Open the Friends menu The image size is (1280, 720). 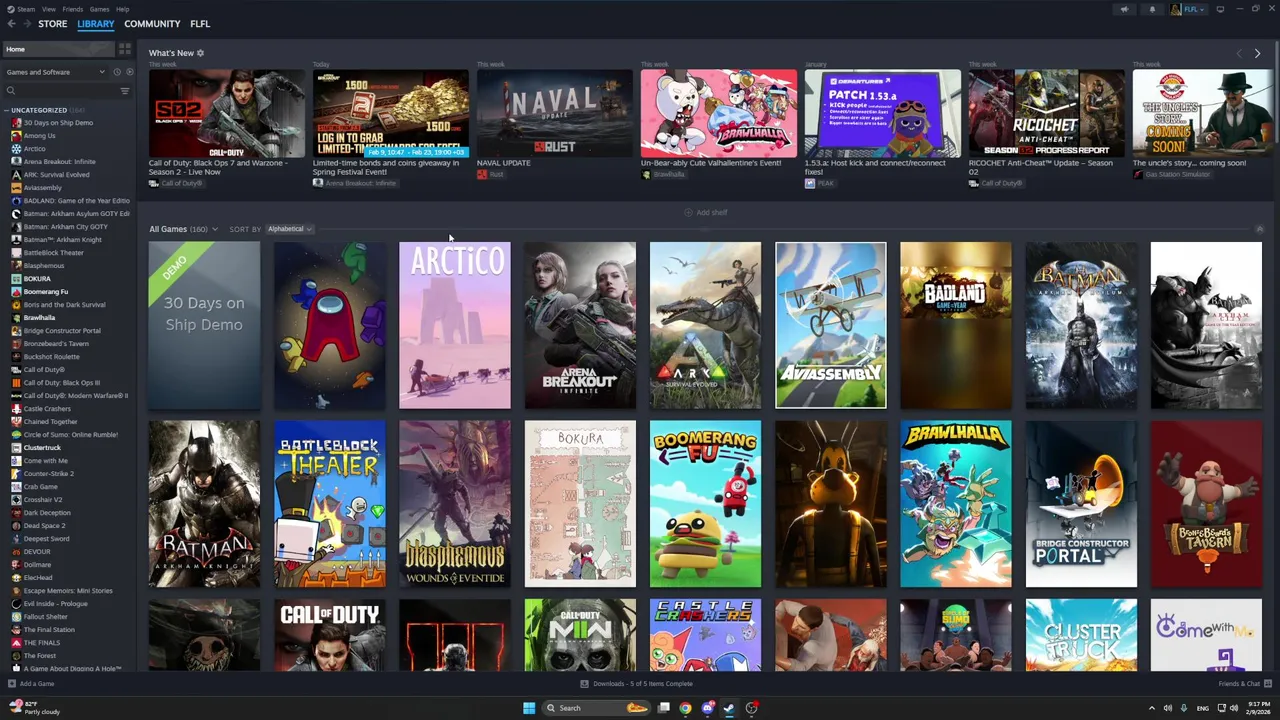click(x=73, y=9)
